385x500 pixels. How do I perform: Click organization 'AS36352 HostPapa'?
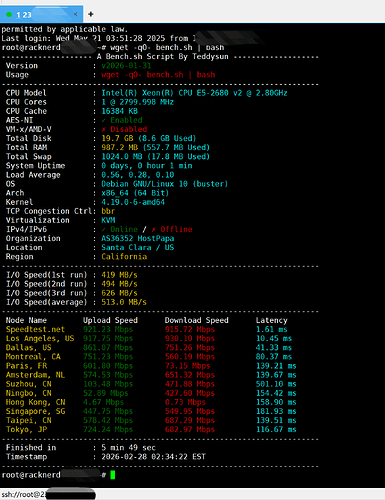138,238
